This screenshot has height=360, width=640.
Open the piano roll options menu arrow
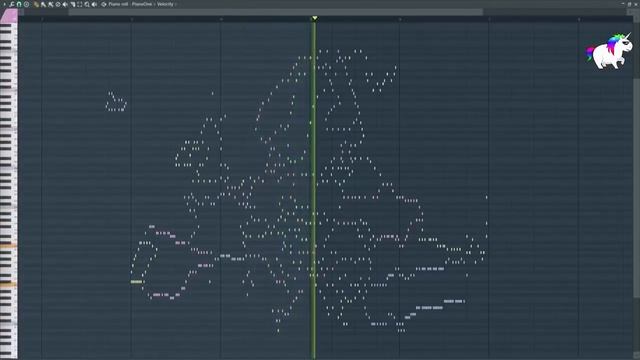tap(4, 4)
